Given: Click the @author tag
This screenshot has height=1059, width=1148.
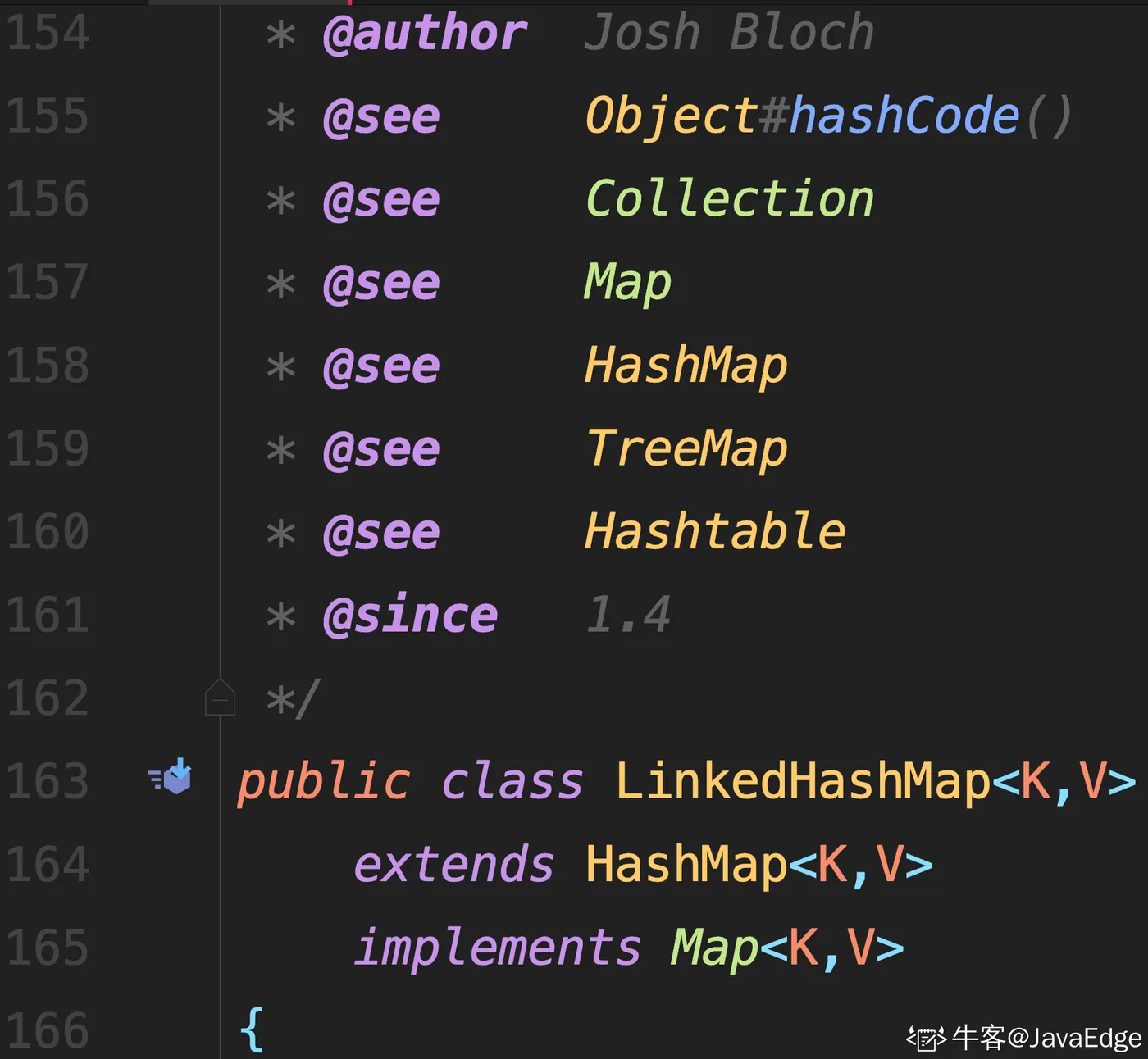Looking at the screenshot, I should click(425, 34).
